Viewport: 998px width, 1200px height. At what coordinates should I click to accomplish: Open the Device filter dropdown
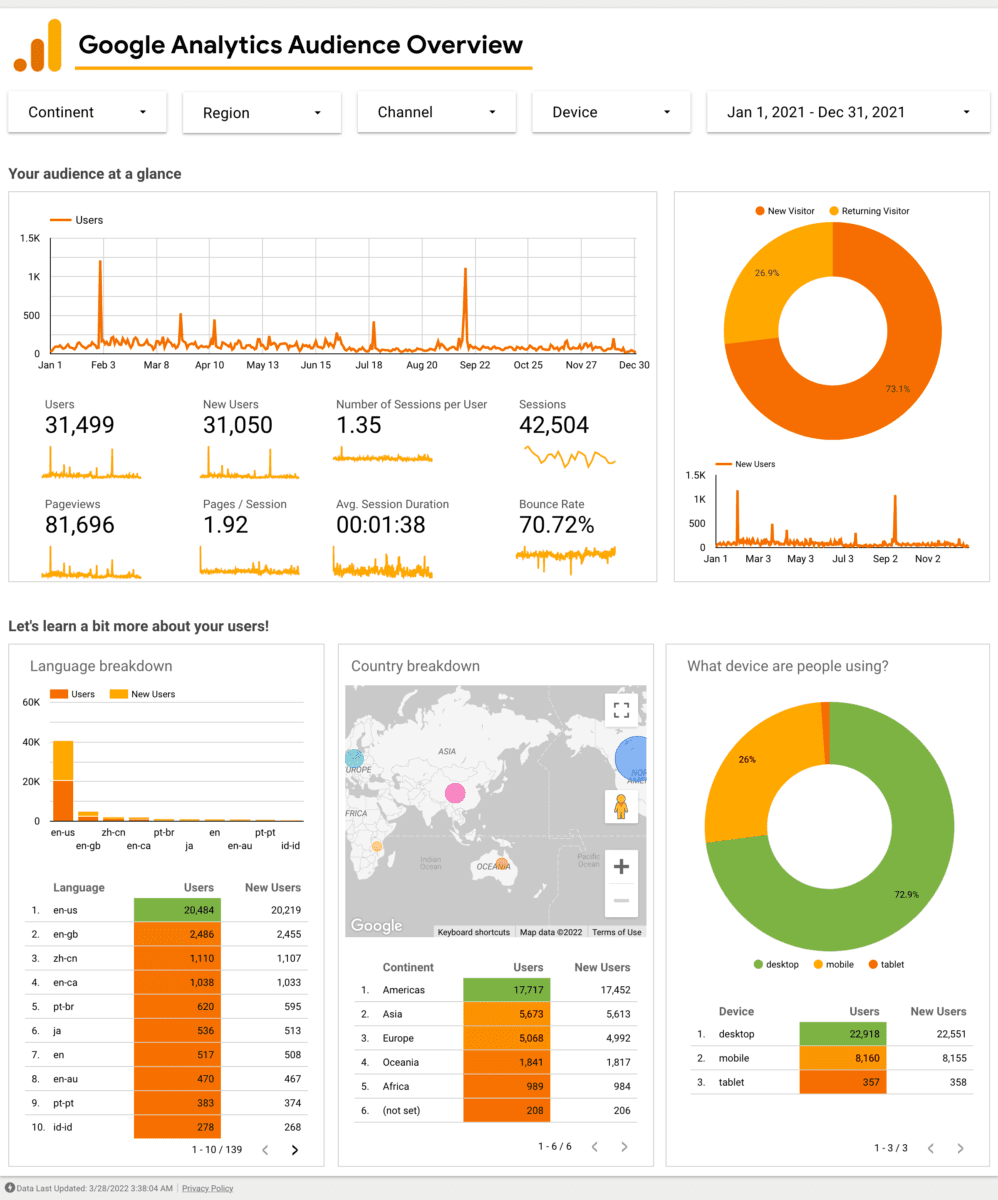(x=611, y=112)
